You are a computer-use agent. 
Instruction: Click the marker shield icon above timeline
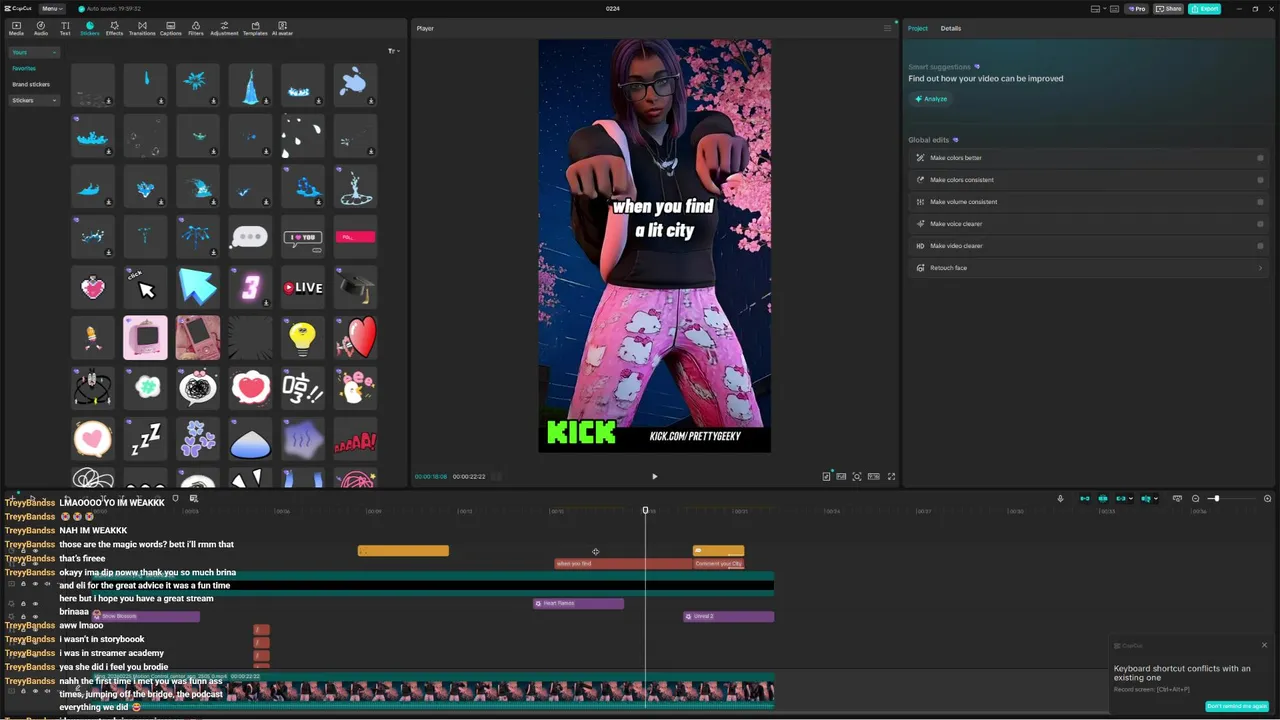pyautogui.click(x=175, y=498)
